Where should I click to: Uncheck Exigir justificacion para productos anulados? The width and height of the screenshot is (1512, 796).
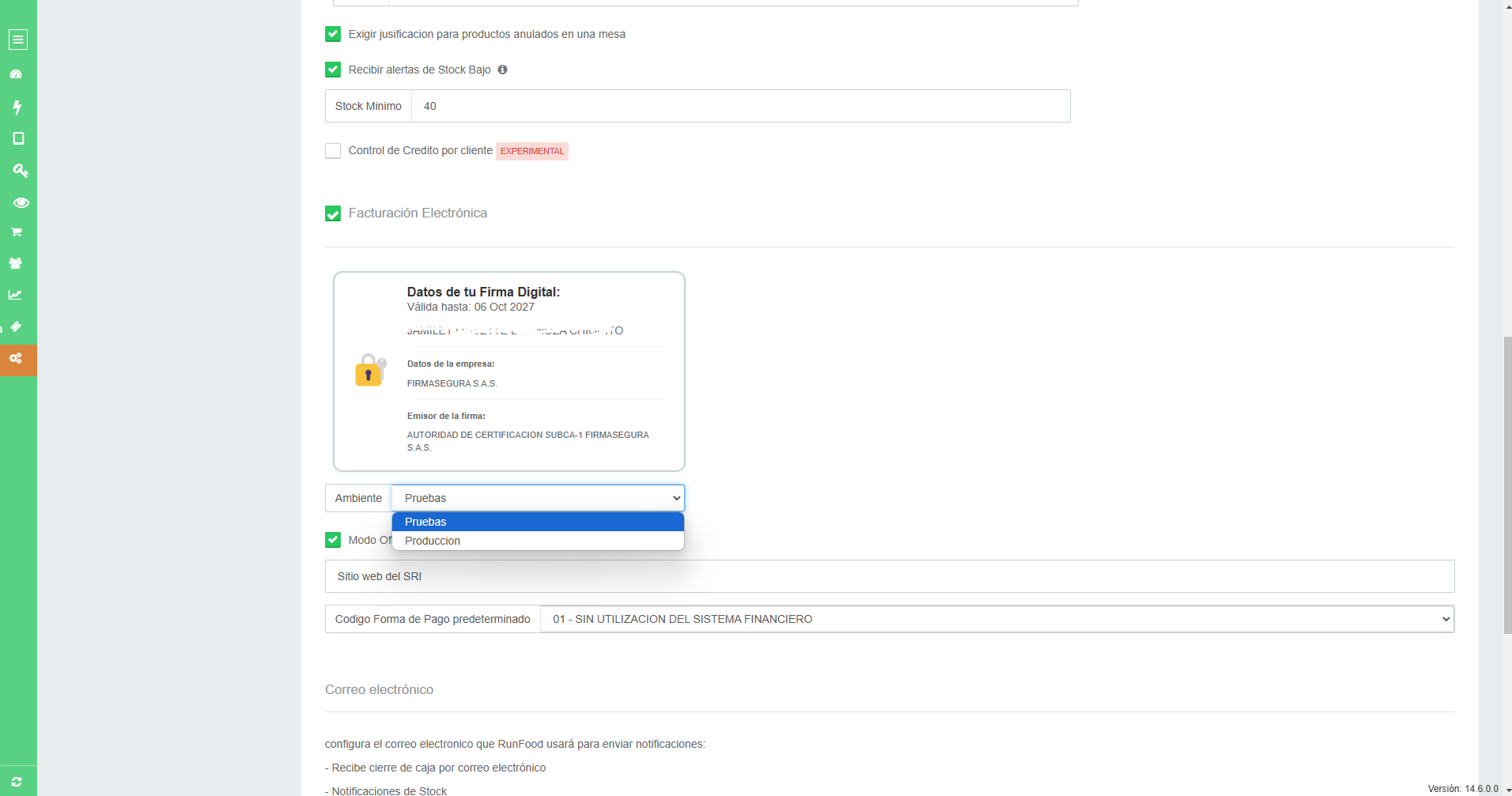point(333,34)
